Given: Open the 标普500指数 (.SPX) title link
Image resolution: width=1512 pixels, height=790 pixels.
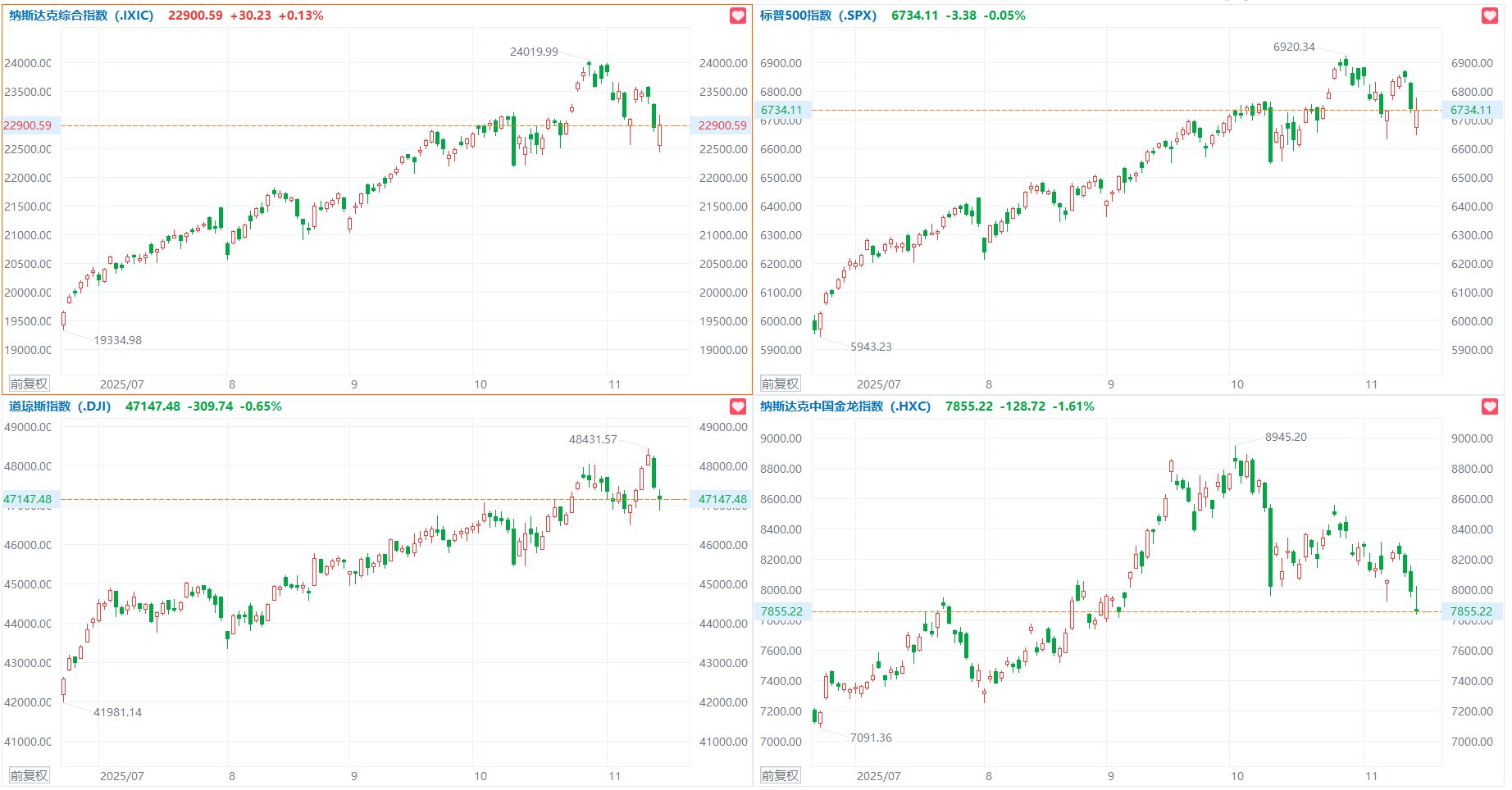Looking at the screenshot, I should point(817,16).
